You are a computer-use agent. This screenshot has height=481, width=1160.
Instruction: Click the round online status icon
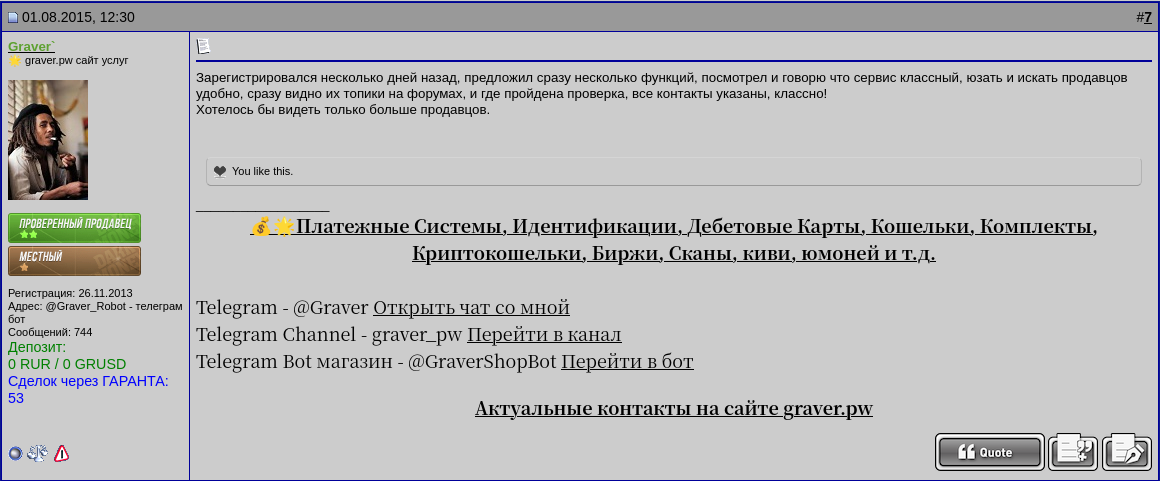coord(16,454)
